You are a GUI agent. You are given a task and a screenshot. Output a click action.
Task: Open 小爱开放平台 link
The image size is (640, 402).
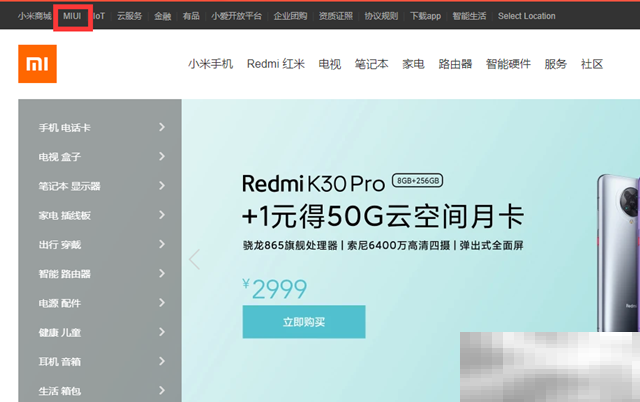(x=236, y=16)
